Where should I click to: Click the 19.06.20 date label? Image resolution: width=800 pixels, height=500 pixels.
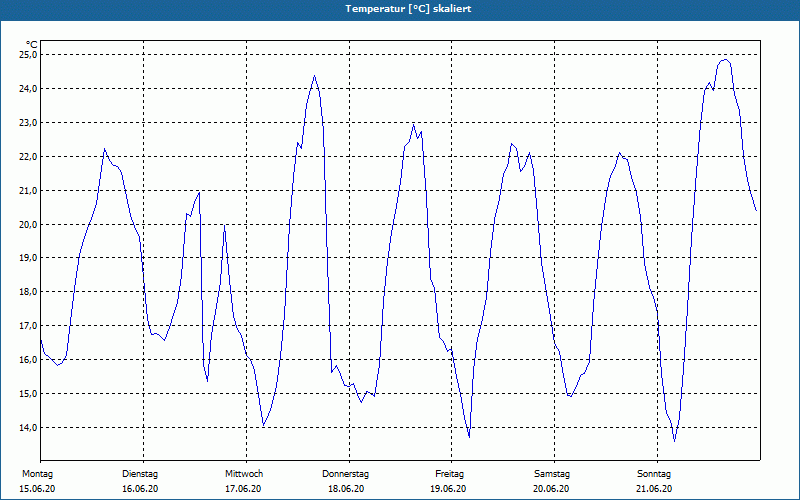click(x=448, y=489)
